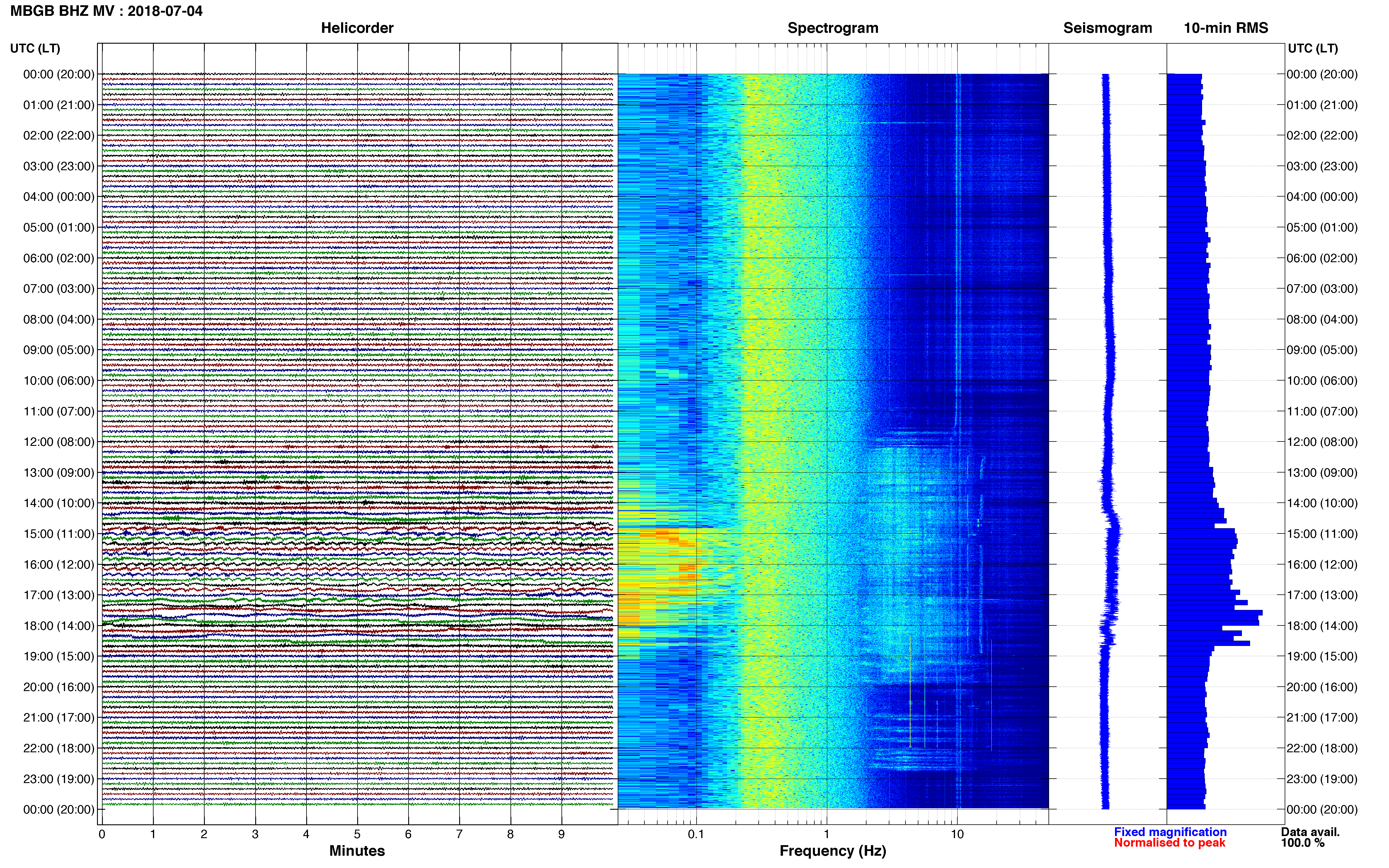
Task: Click left time label 06:00 (02:00)
Action: [59, 258]
